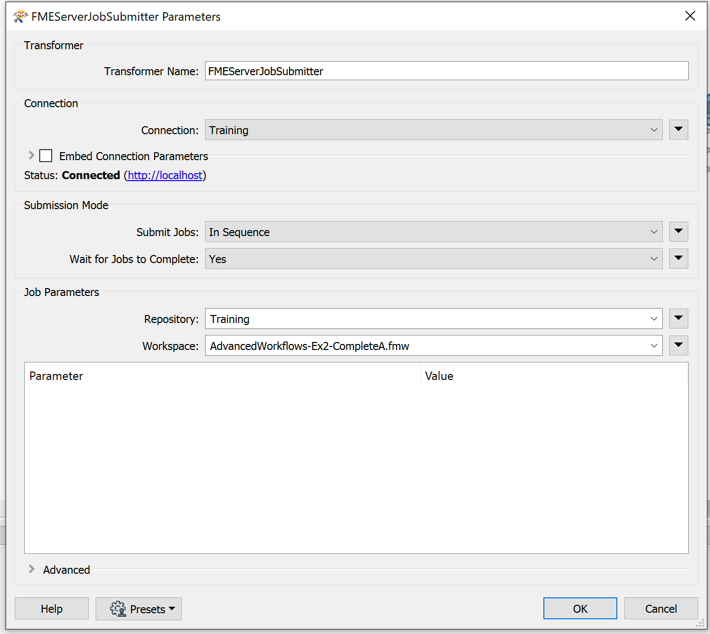The height and width of the screenshot is (634, 710).
Task: Open the Workspace dropdown list
Action: tap(433, 346)
